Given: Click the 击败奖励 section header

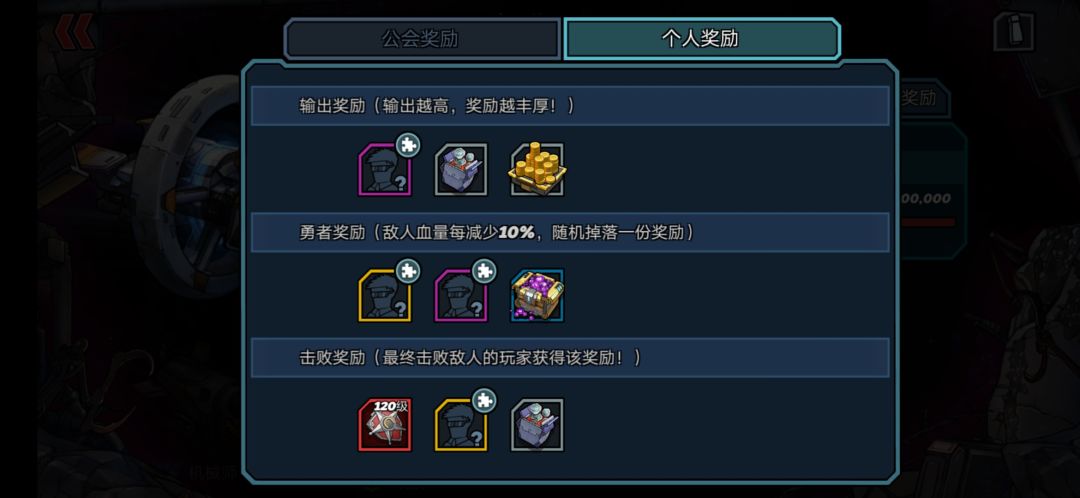Looking at the screenshot, I should [570, 357].
